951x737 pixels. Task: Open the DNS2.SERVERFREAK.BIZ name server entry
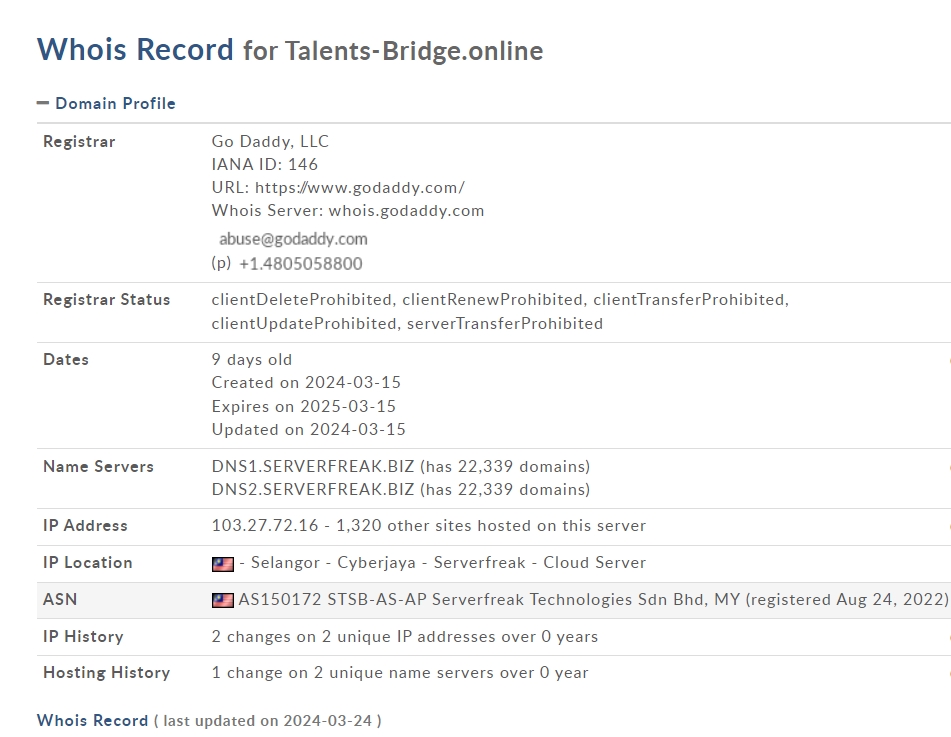(313, 489)
